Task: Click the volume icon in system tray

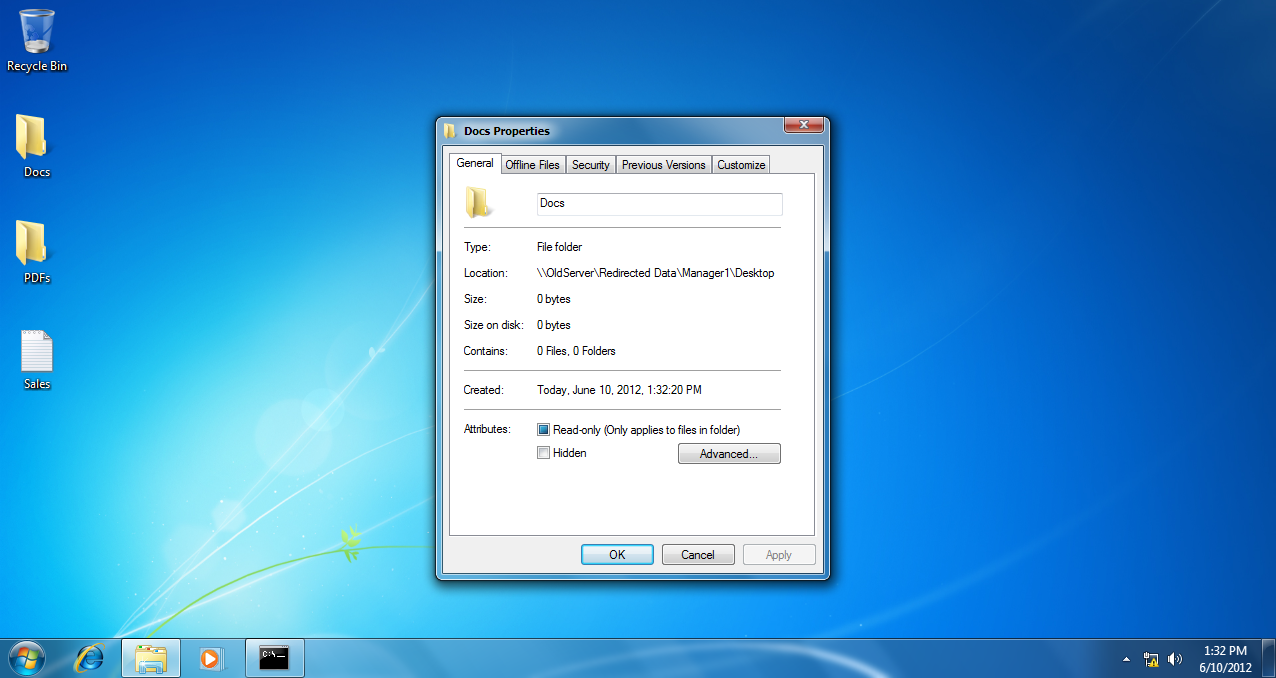Action: pyautogui.click(x=1175, y=659)
